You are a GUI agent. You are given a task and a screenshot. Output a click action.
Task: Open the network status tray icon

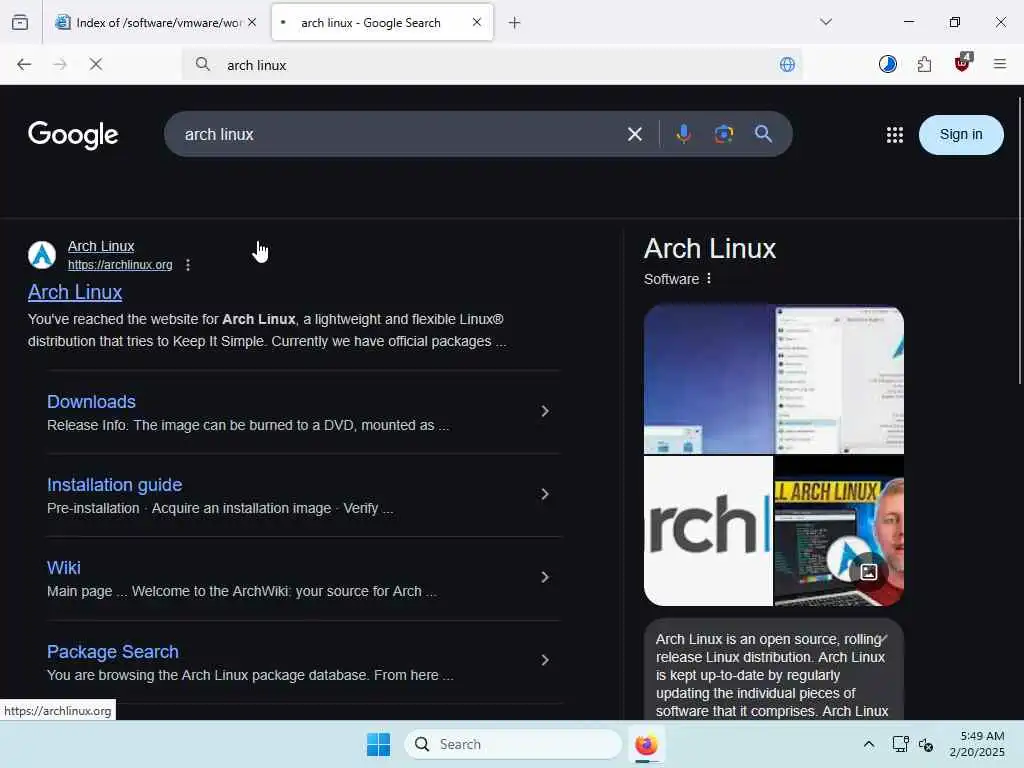coord(901,744)
